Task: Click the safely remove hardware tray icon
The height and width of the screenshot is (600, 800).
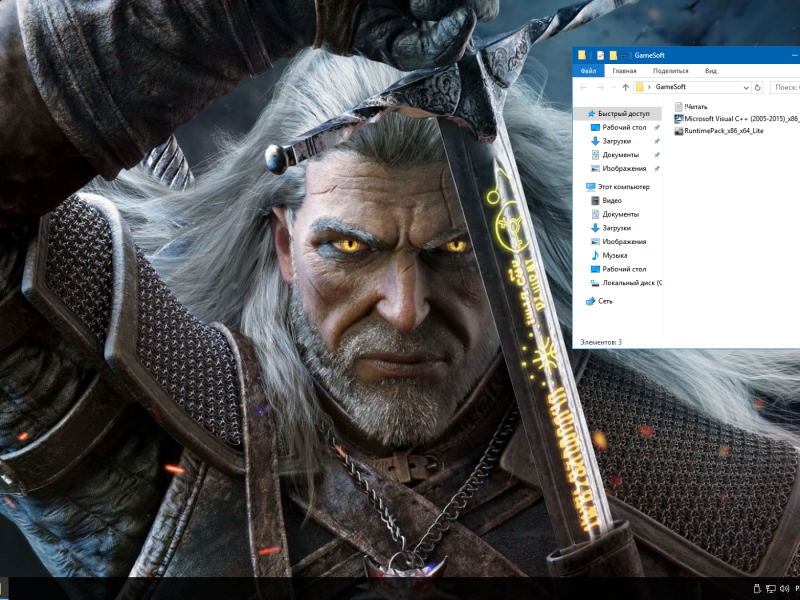Action: pos(757,589)
